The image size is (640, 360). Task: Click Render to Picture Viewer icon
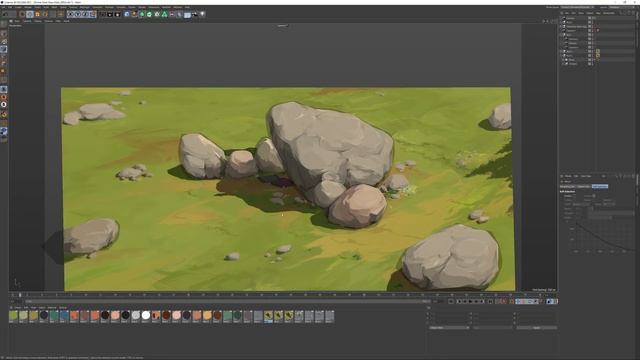tap(110, 14)
